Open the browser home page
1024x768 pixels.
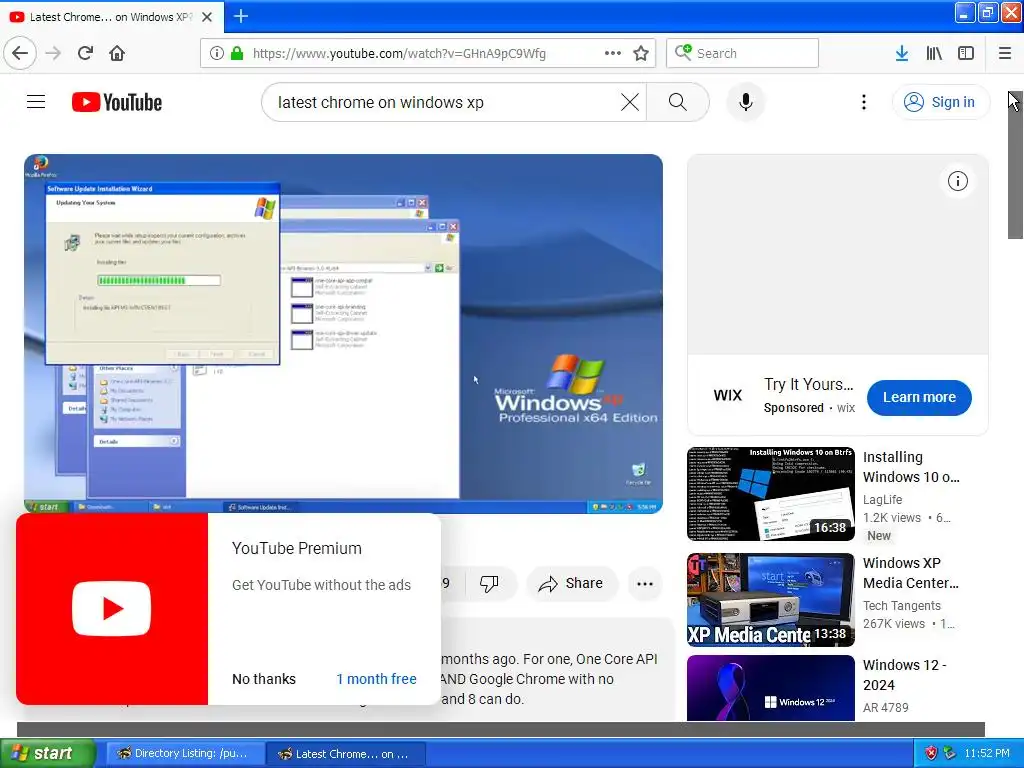pos(117,53)
